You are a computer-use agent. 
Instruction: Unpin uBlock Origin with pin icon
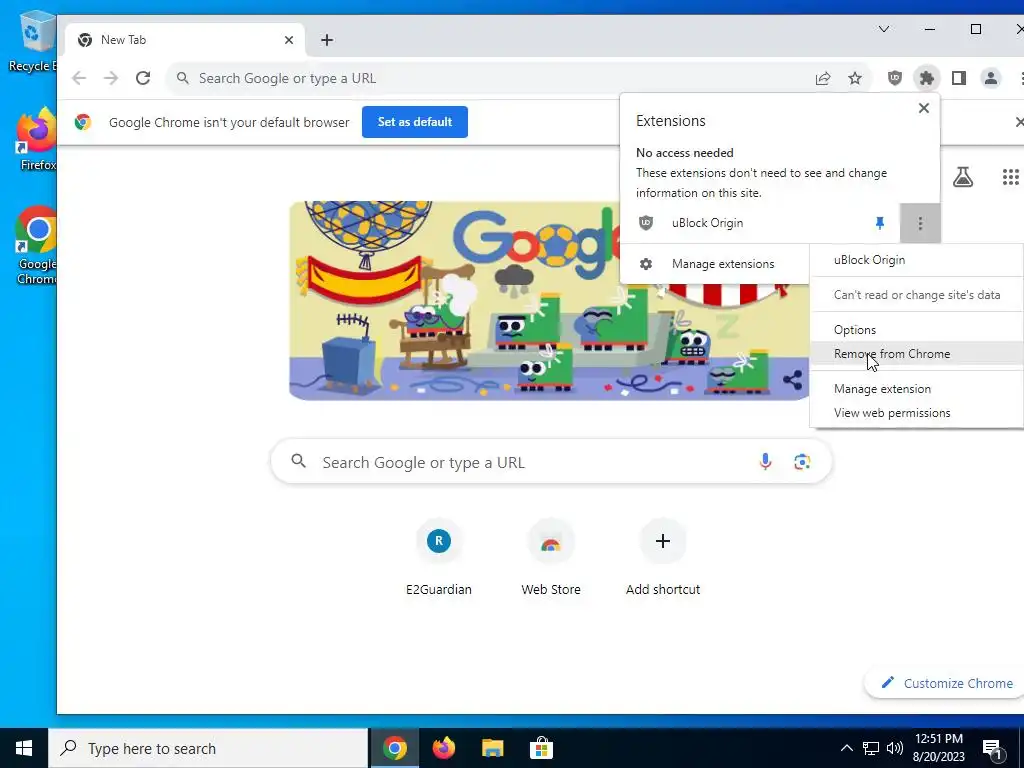(880, 223)
